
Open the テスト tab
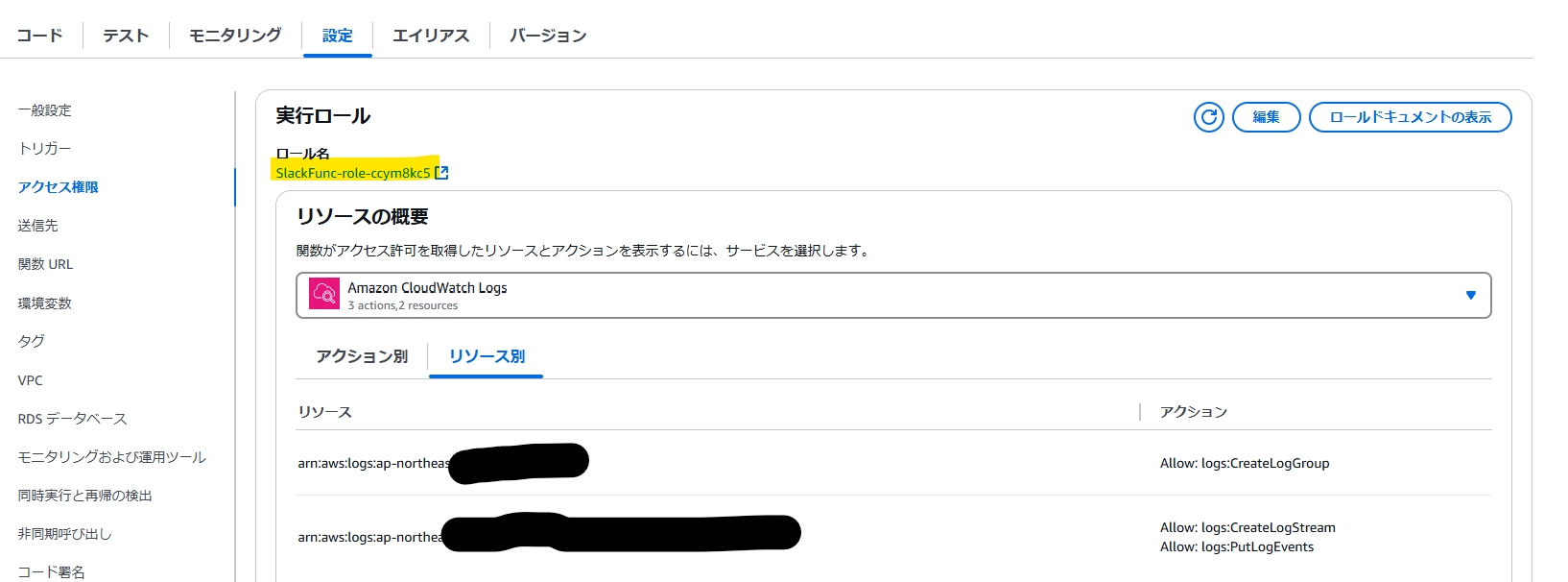coord(125,35)
